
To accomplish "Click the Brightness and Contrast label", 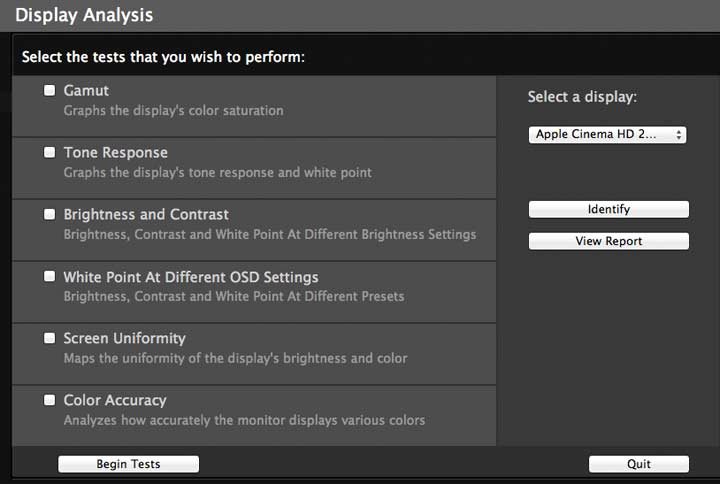I will (x=146, y=214).
